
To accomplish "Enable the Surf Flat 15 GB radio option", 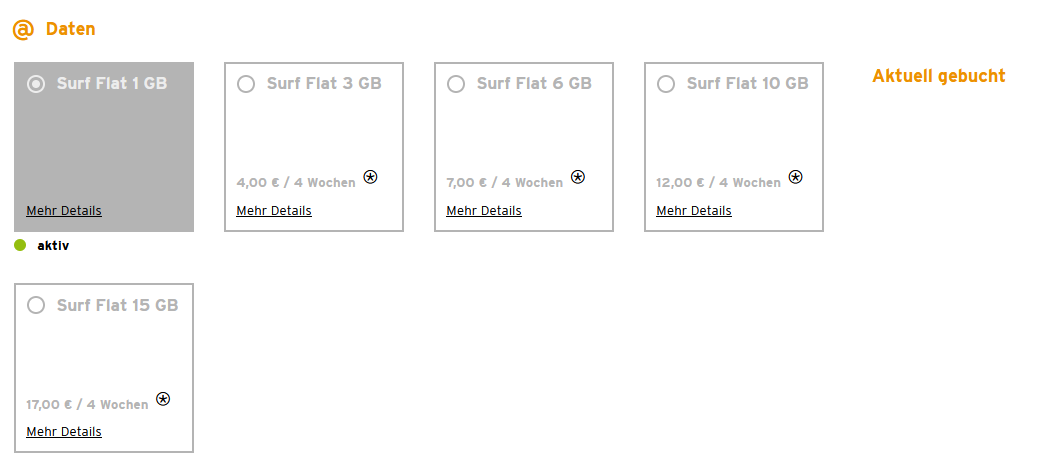I will point(36,305).
